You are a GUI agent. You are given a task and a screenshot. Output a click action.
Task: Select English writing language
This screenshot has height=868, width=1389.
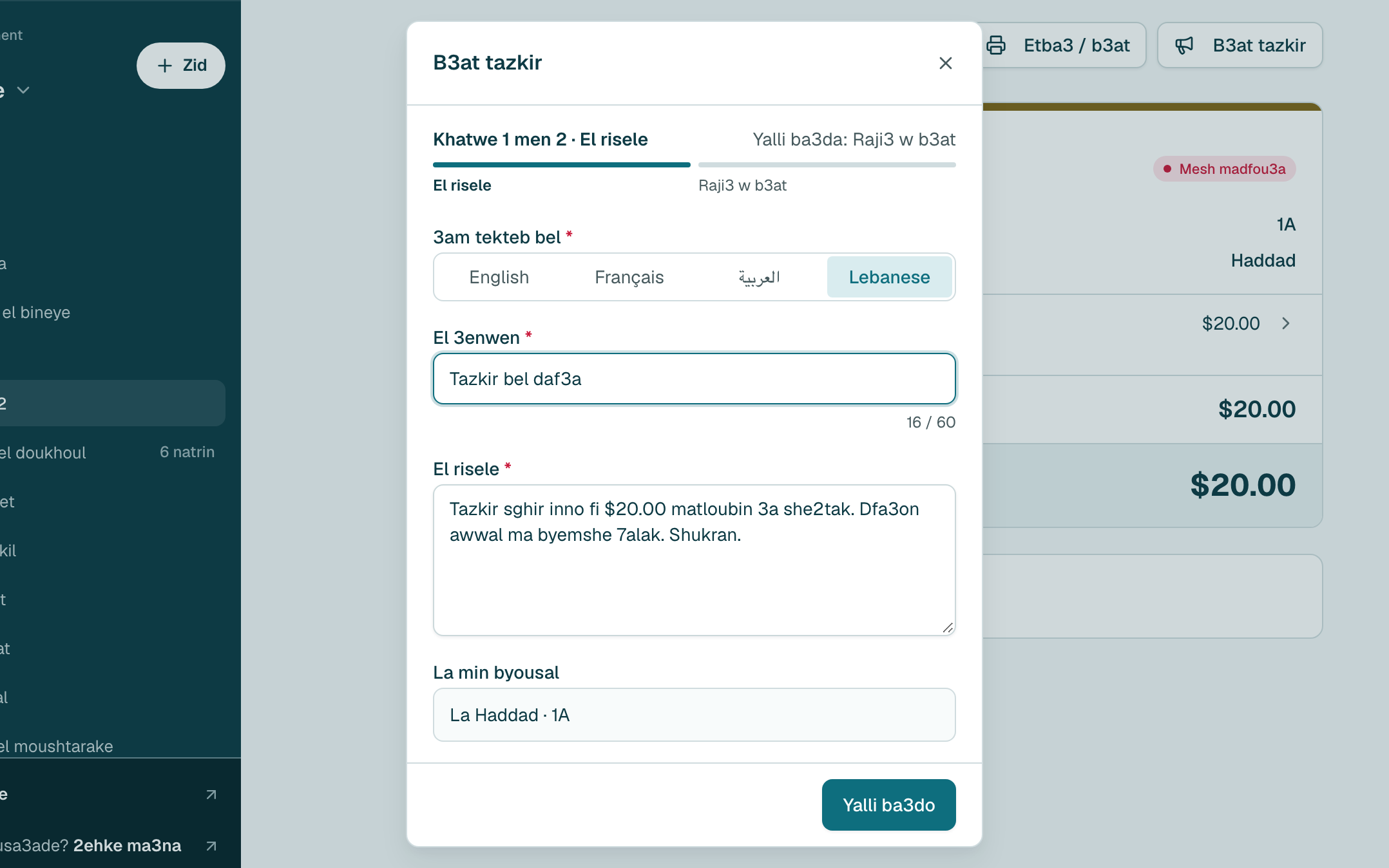(x=499, y=277)
